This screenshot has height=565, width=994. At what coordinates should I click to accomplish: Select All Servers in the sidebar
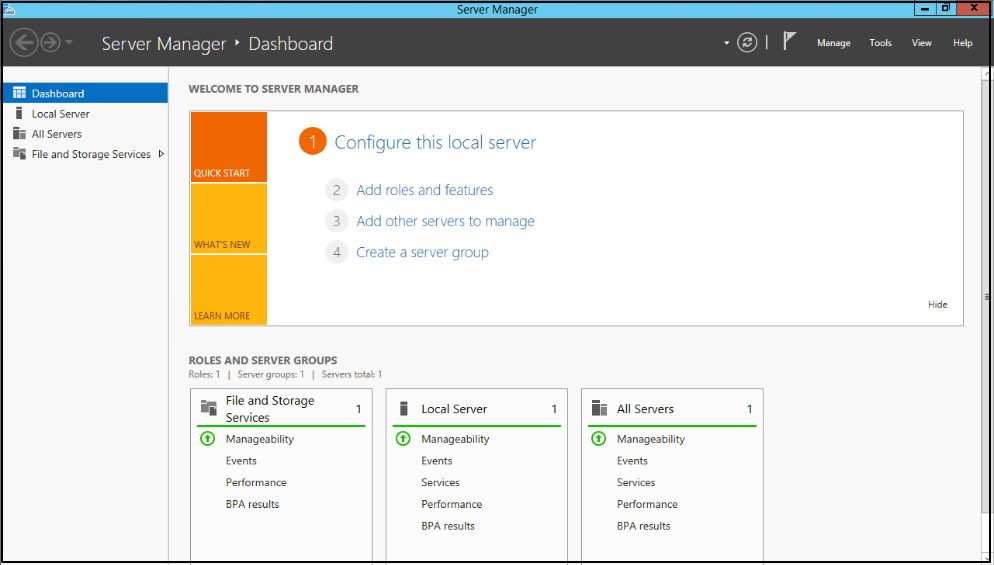(86, 134)
